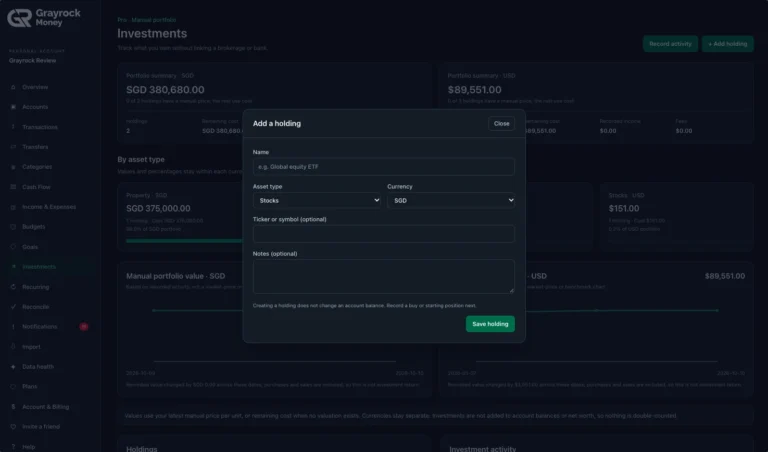Click the Reconcile checkmark icon
768x452 pixels.
(x=13, y=307)
